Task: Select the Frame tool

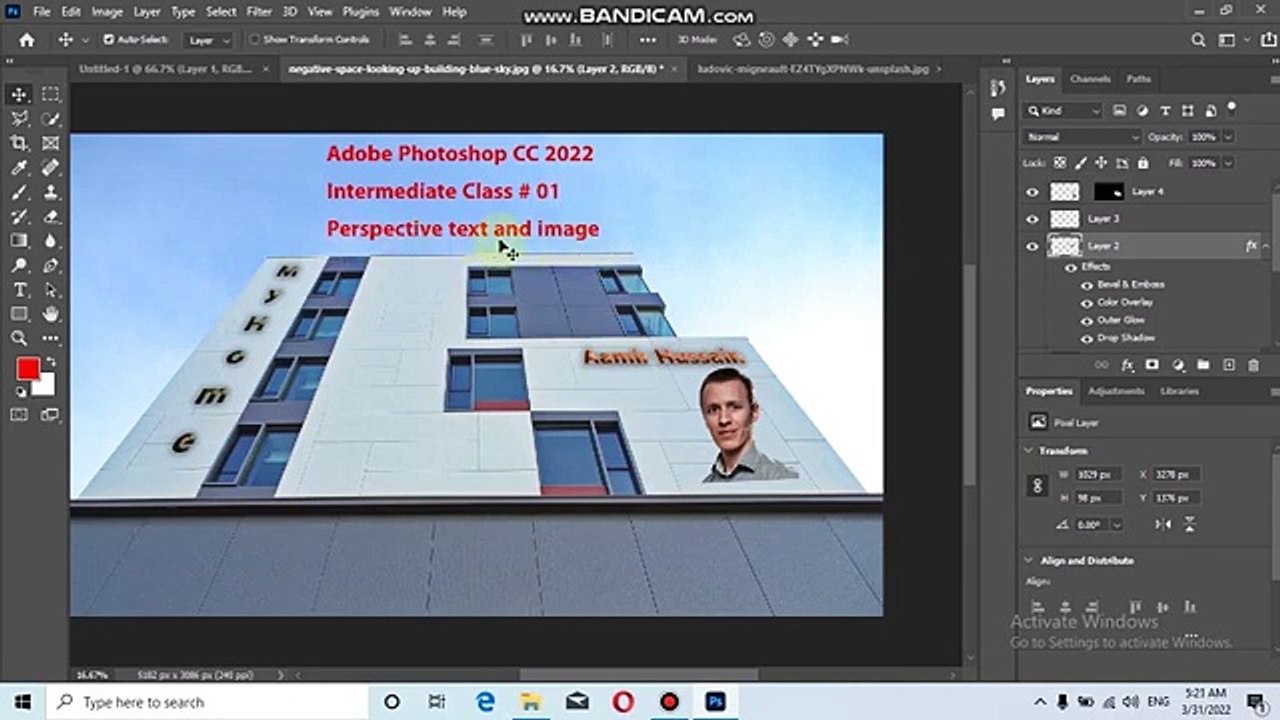Action: (50, 143)
